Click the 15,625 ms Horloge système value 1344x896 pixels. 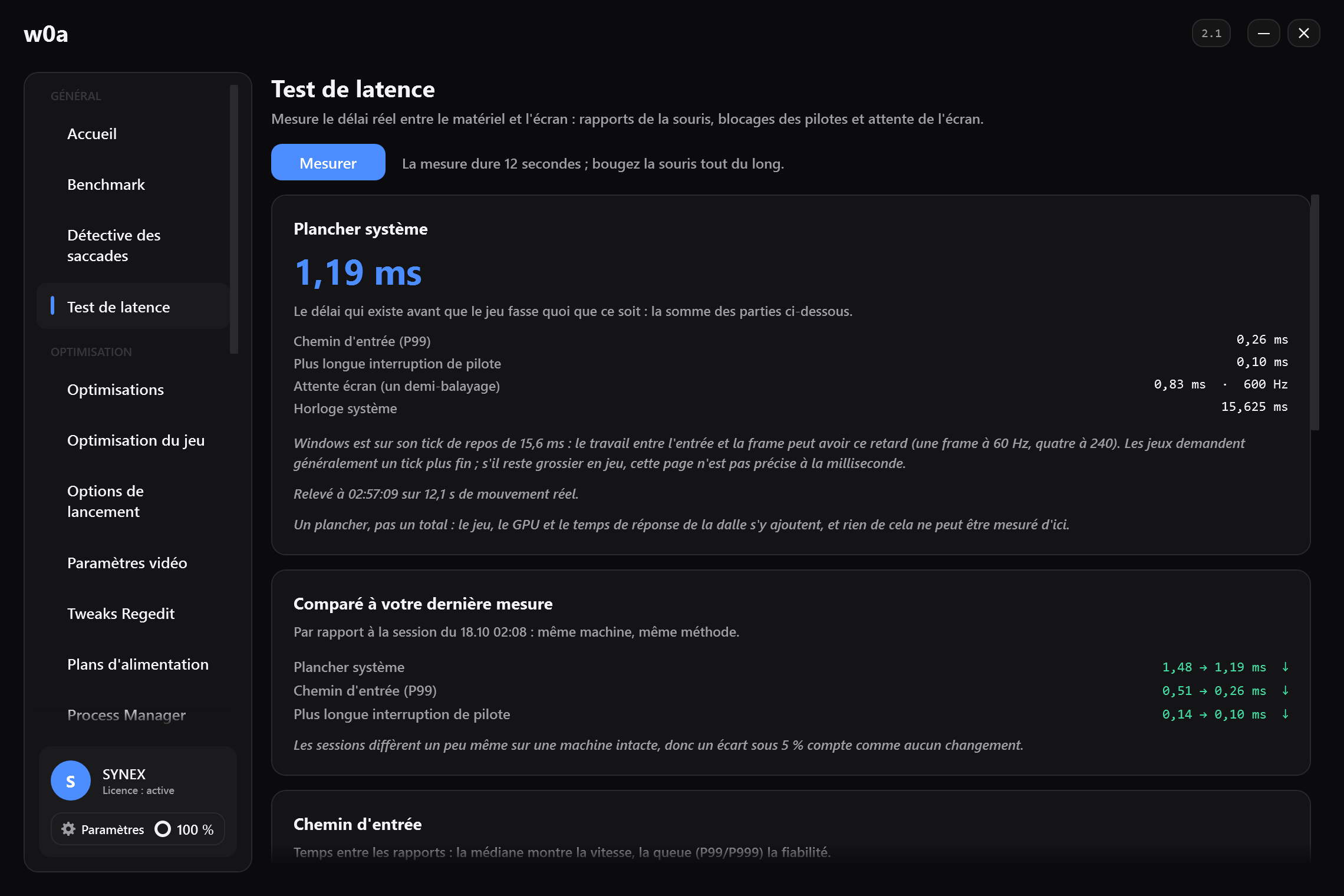click(1254, 407)
